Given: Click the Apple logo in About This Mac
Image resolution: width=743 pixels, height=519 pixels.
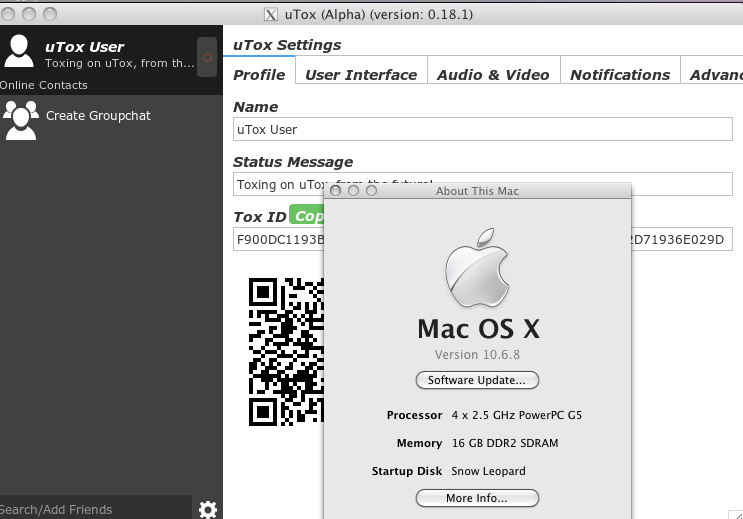Looking at the screenshot, I should click(477, 268).
